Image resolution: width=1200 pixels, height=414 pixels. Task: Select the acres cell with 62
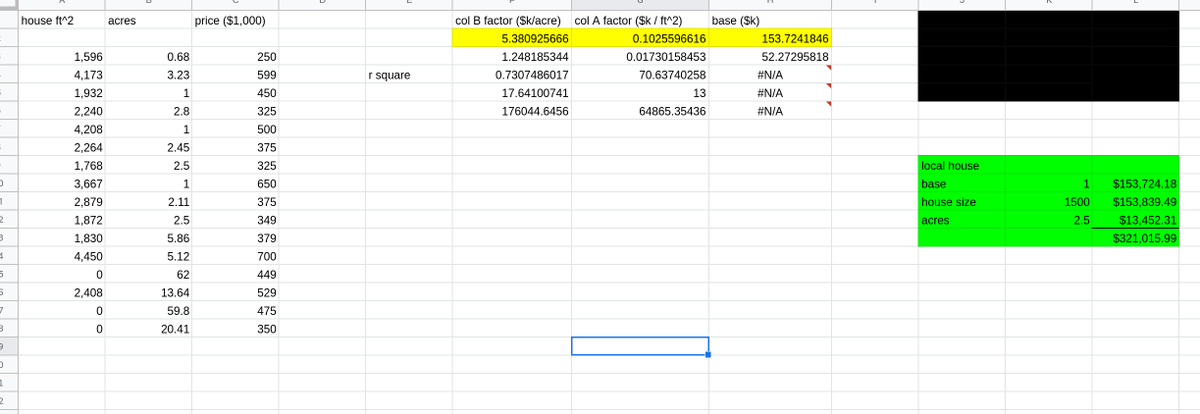(148, 274)
